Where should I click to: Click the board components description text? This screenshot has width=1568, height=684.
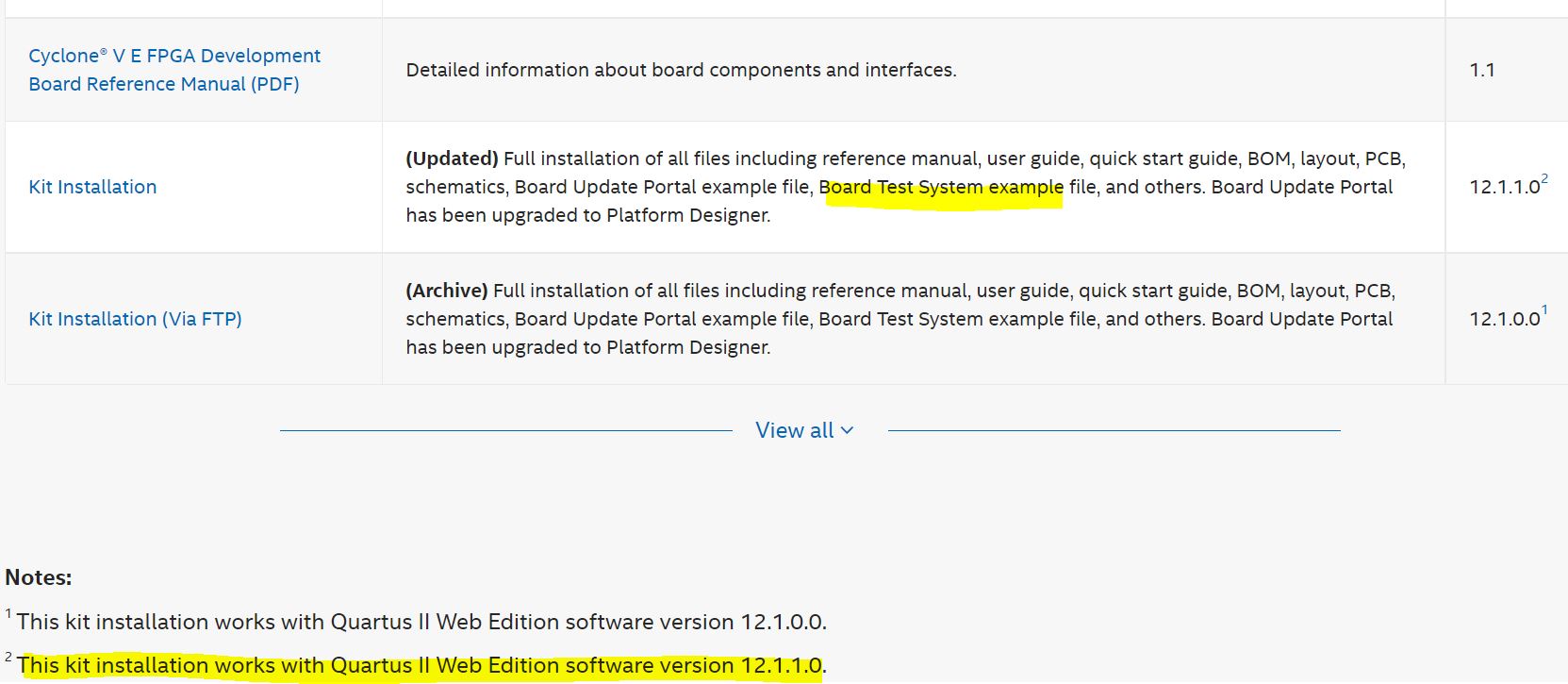coord(681,70)
